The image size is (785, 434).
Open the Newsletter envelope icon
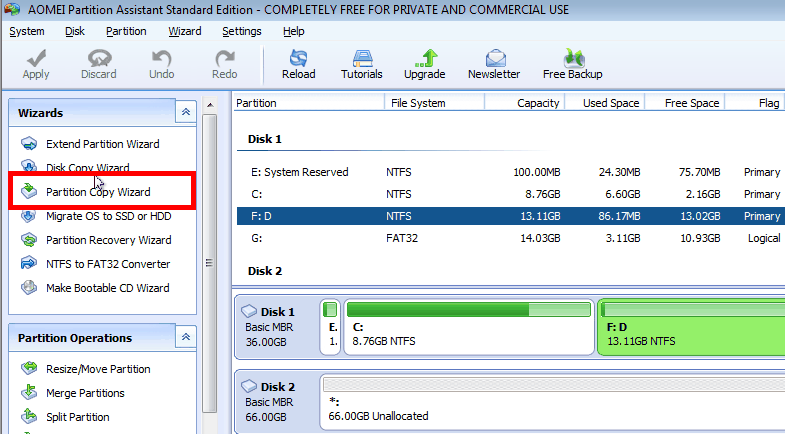click(x=495, y=58)
